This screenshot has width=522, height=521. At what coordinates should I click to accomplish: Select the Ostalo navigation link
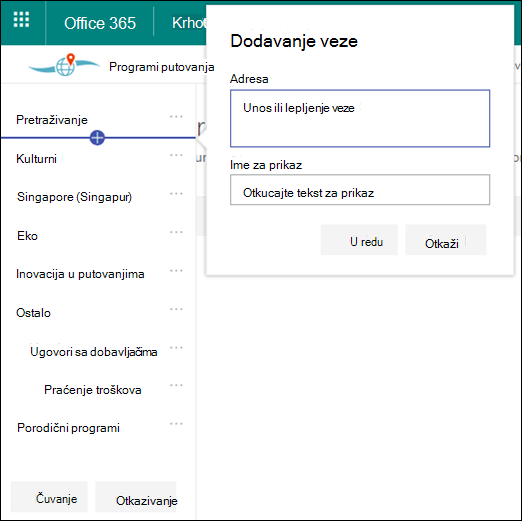click(33, 313)
